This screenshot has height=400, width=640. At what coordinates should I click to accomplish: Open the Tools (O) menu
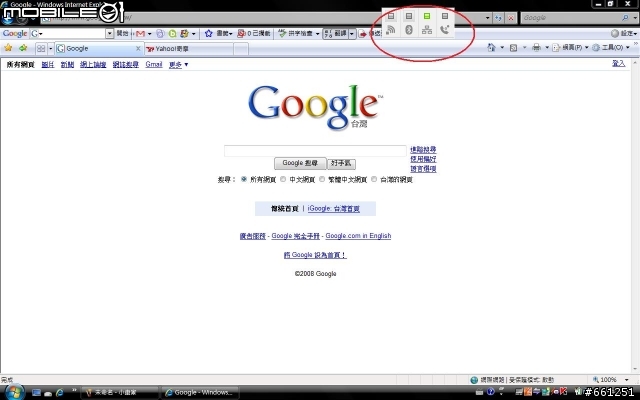pyautogui.click(x=610, y=48)
